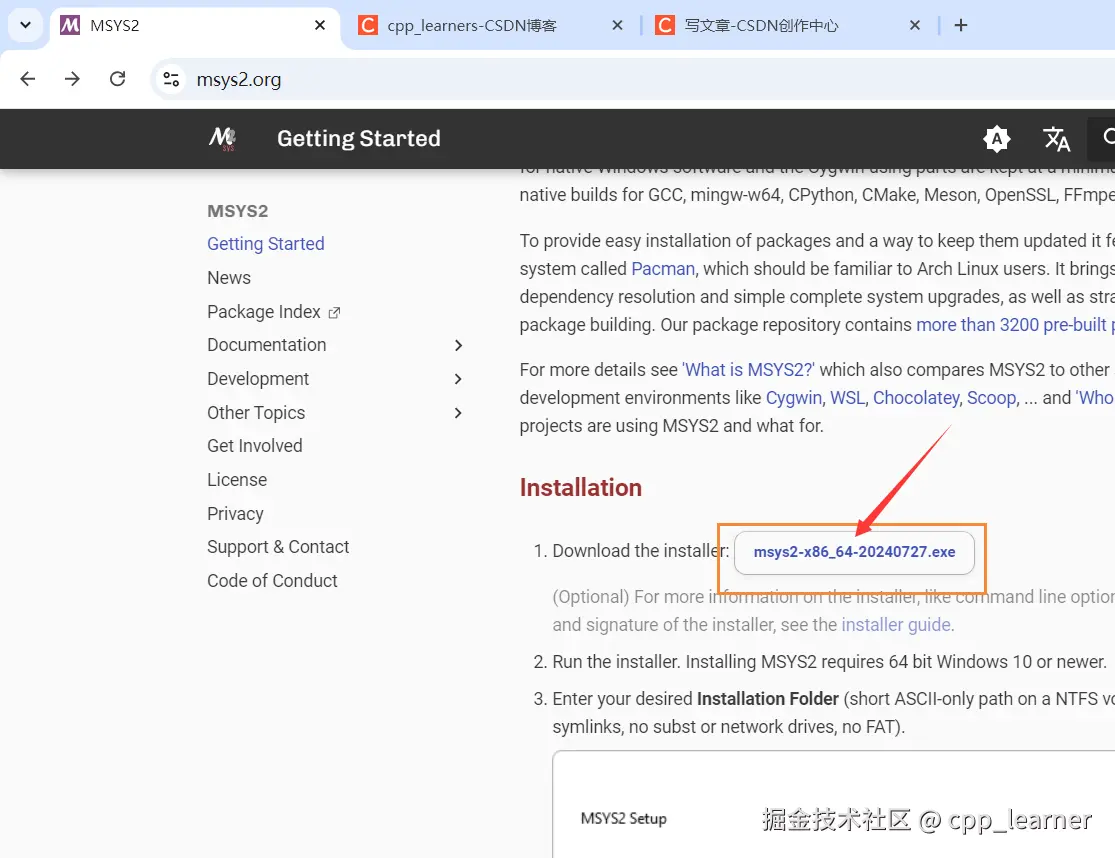The height and width of the screenshot is (858, 1115).
Task: Follow the Pacman link
Action: 663,269
